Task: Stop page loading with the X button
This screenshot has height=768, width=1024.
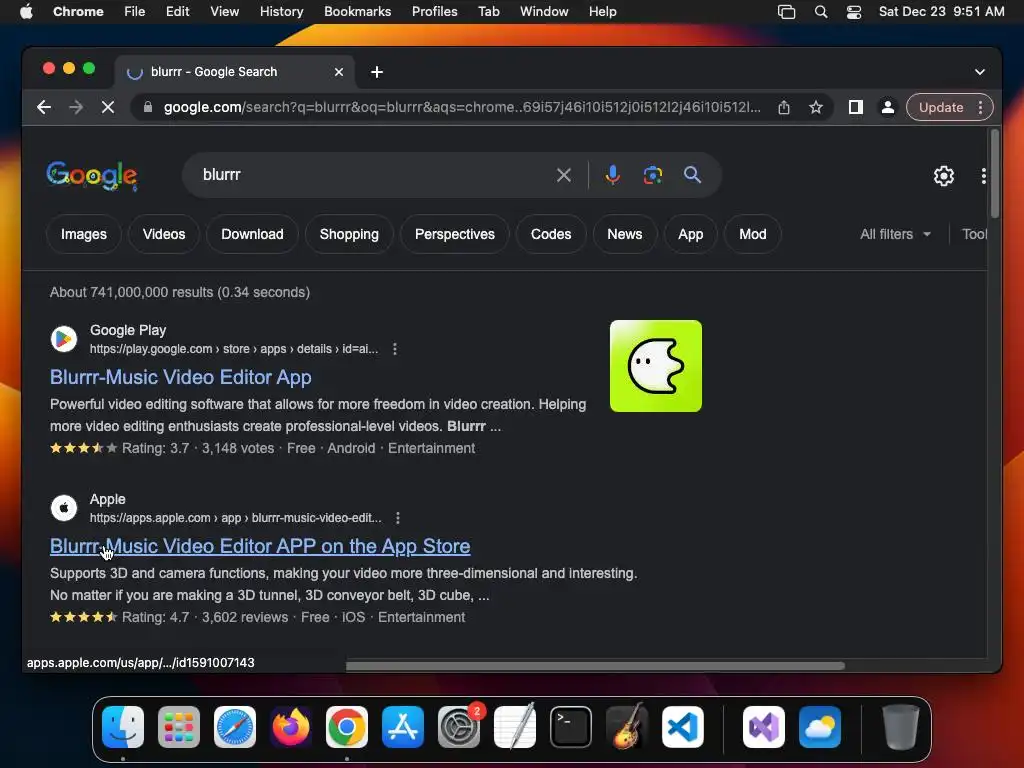Action: tap(108, 107)
